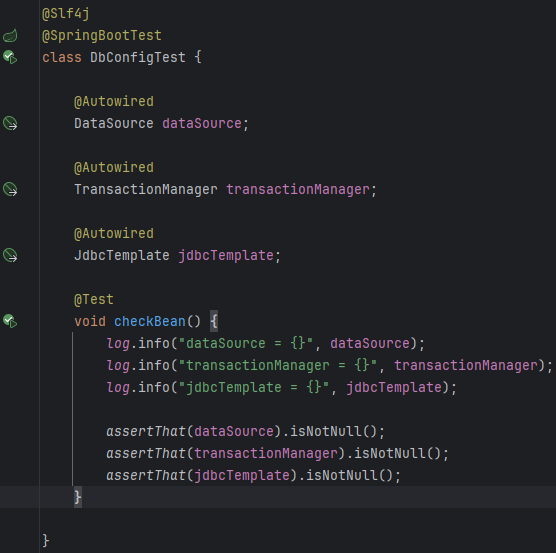Click the jdbcTemplate field declaration name
The width and height of the screenshot is (556, 553).
tap(226, 256)
